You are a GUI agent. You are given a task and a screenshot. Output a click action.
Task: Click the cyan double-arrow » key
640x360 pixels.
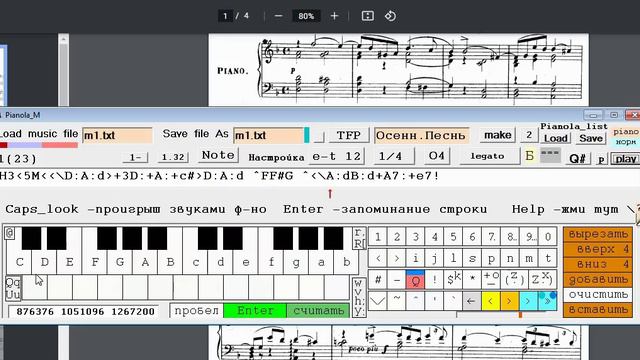[547, 301]
